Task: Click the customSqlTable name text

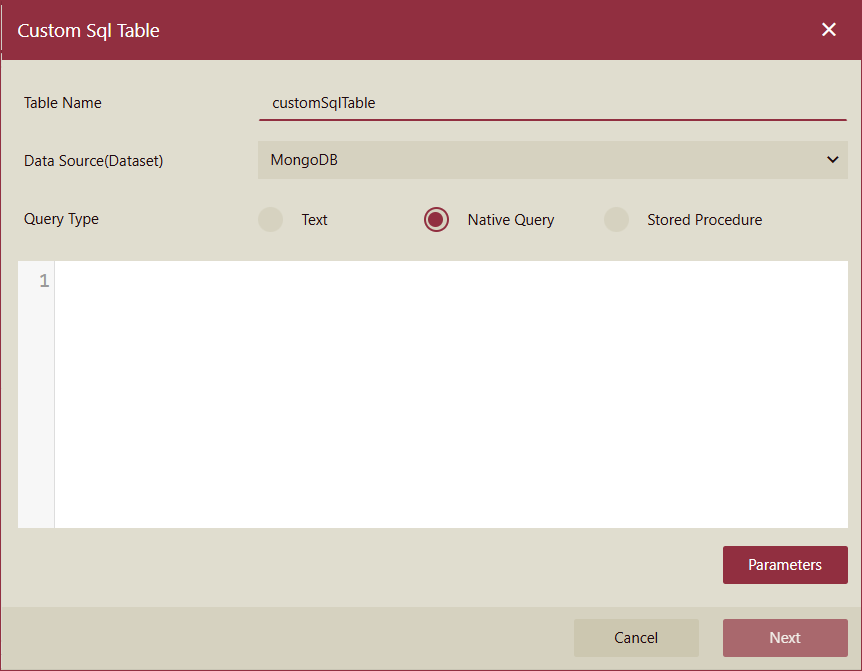Action: coord(324,103)
